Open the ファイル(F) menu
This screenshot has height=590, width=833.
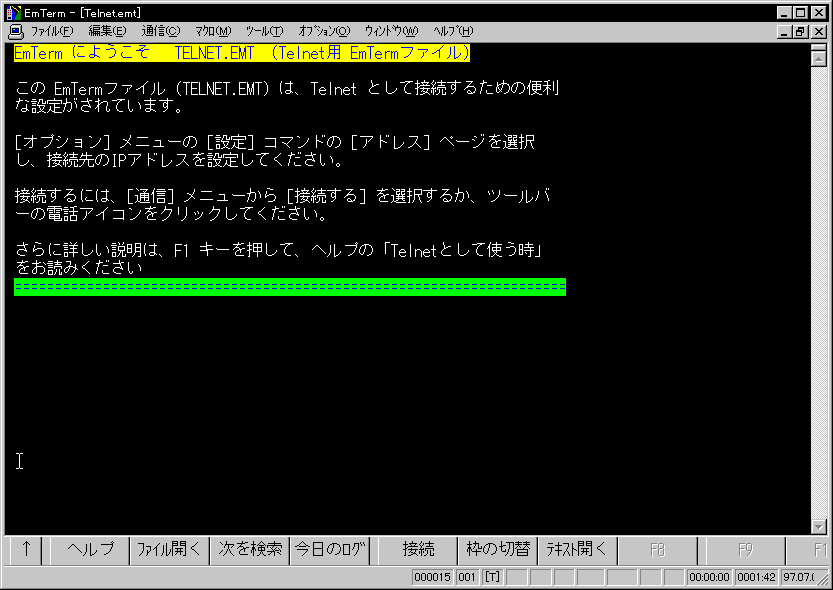(x=52, y=31)
